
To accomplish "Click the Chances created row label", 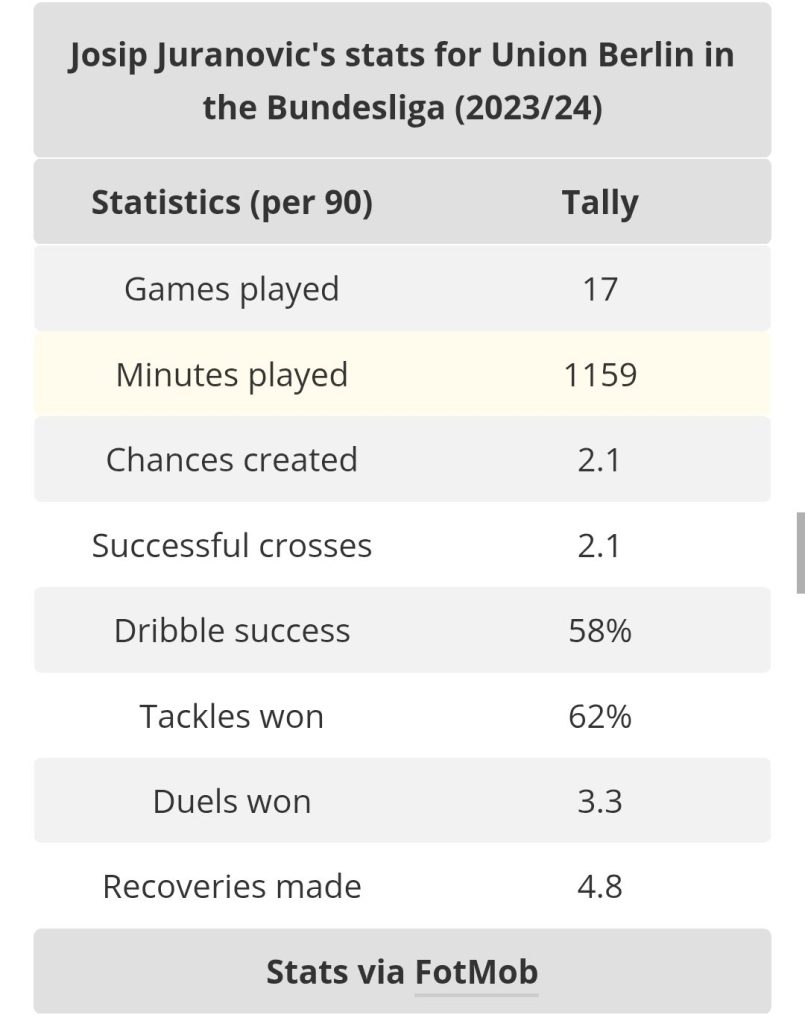I will [232, 460].
